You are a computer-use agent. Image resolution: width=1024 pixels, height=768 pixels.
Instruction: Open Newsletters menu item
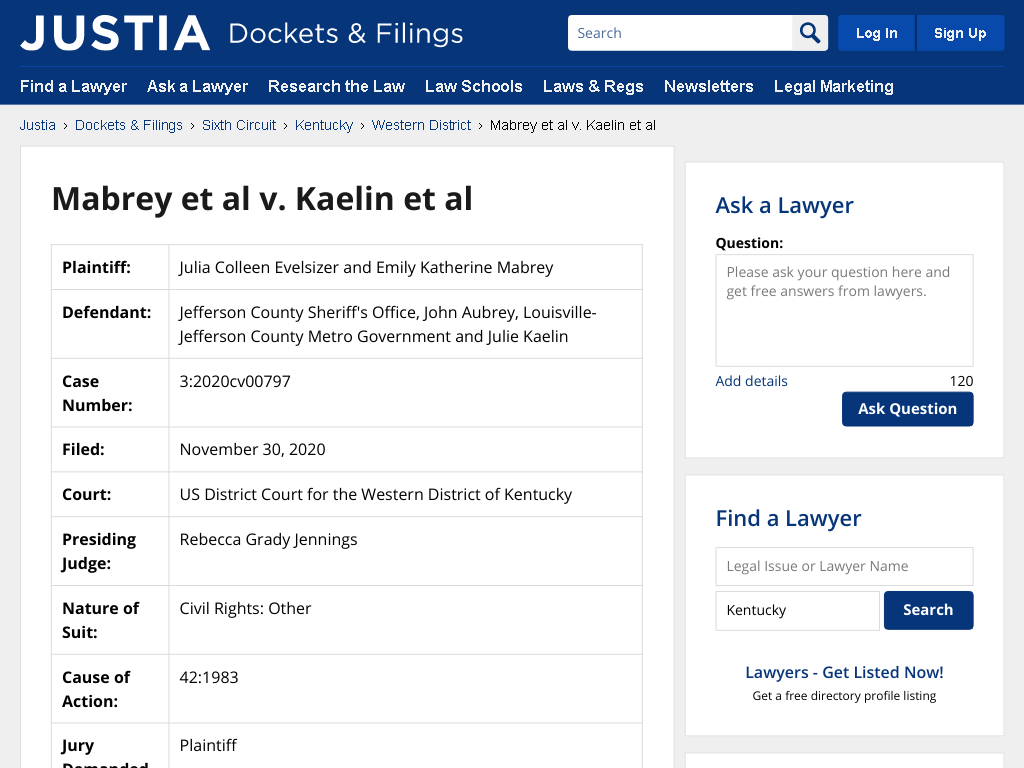pos(709,86)
